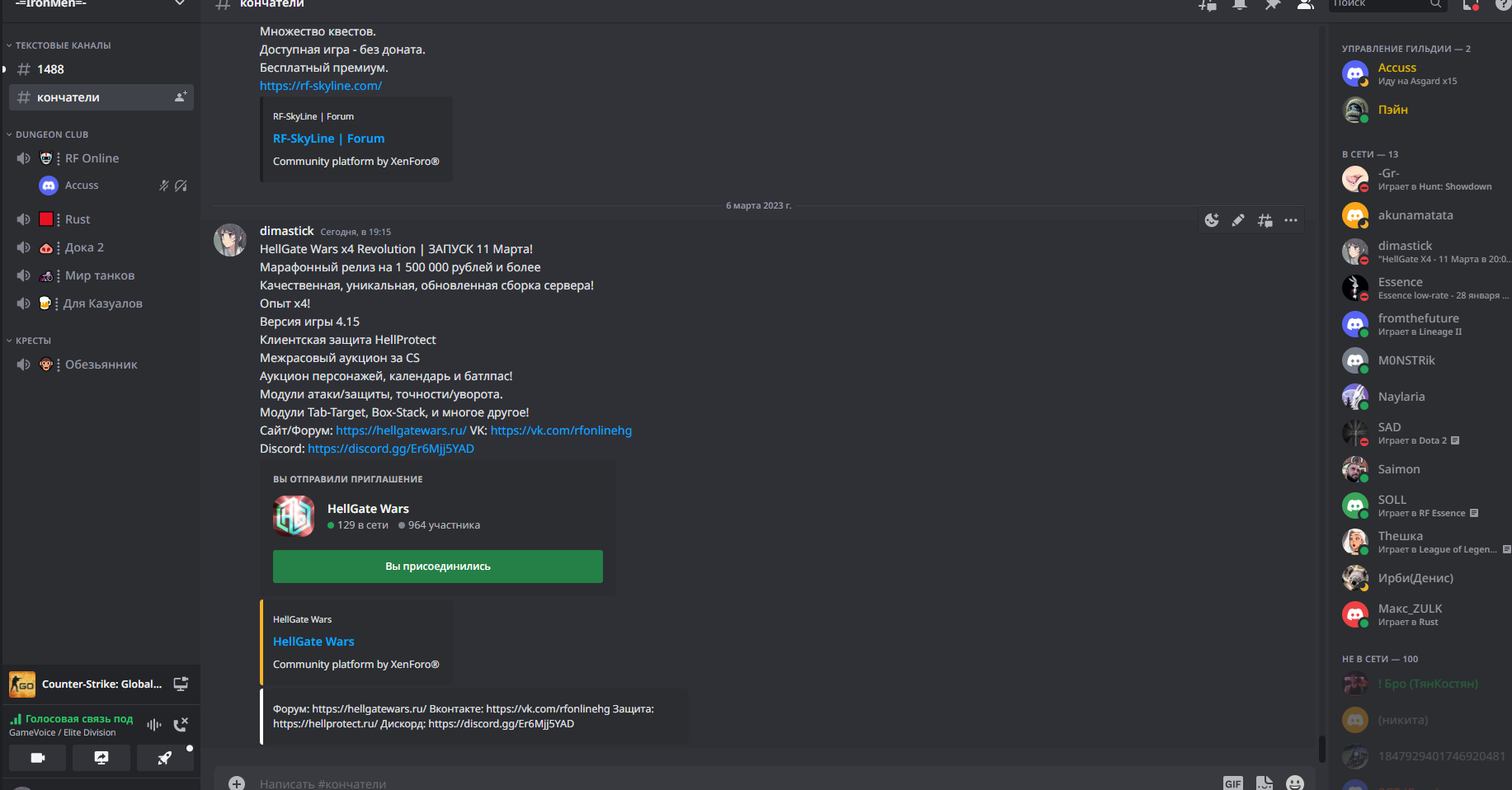The image size is (1512, 790).
Task: Toggle noise suppression waveform icon
Action: click(x=154, y=724)
